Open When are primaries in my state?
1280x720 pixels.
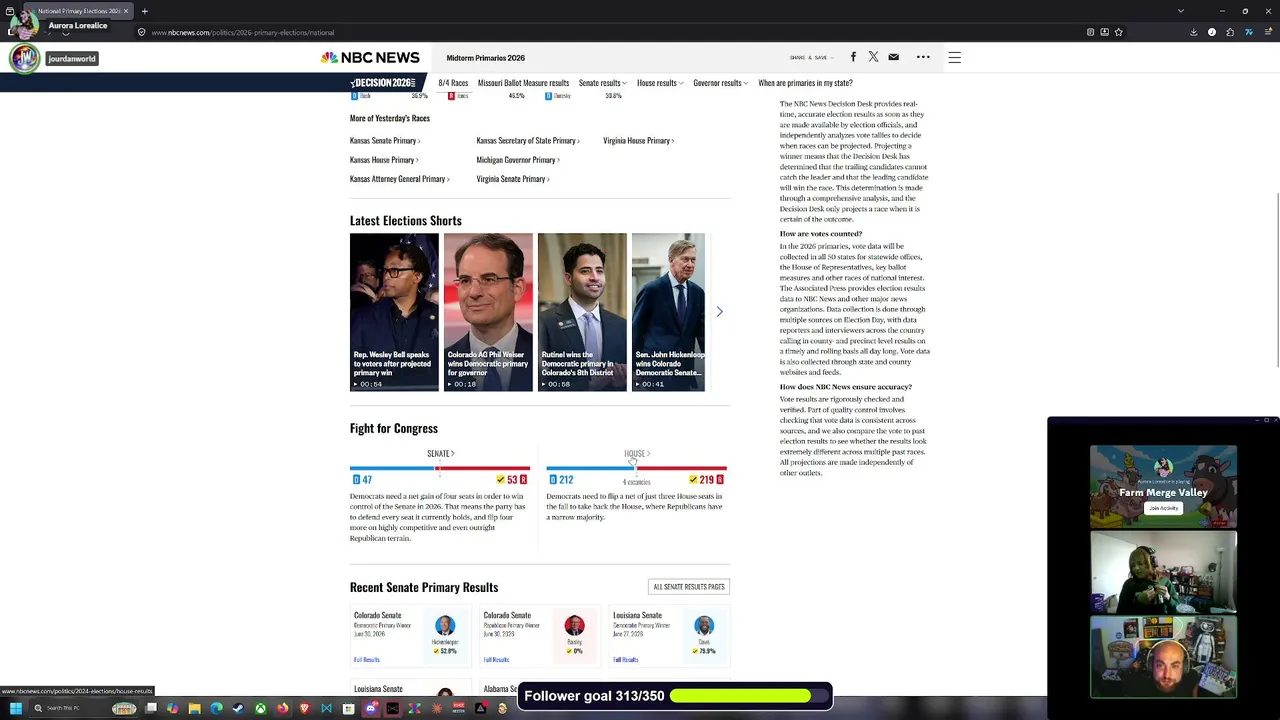point(805,83)
